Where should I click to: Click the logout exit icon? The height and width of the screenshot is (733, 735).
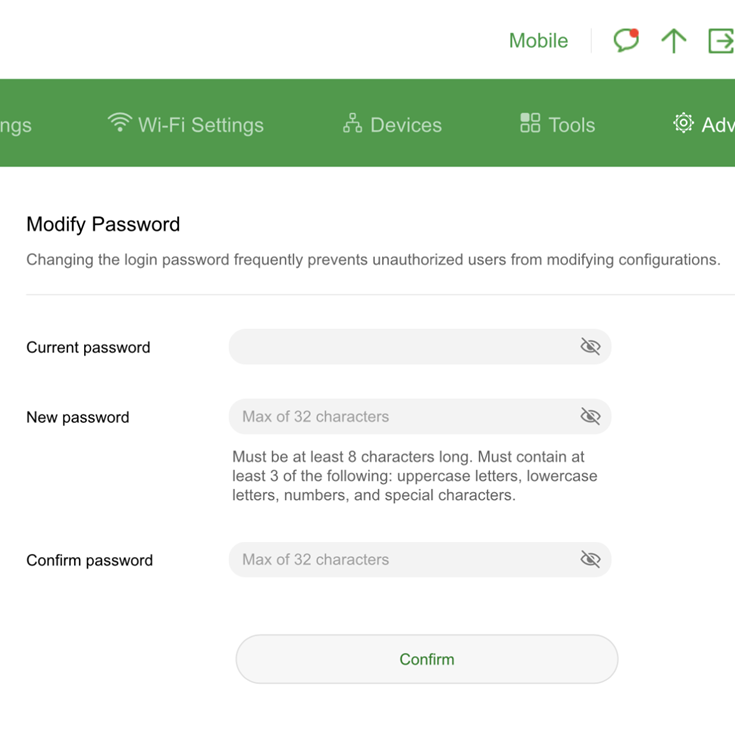(x=720, y=40)
